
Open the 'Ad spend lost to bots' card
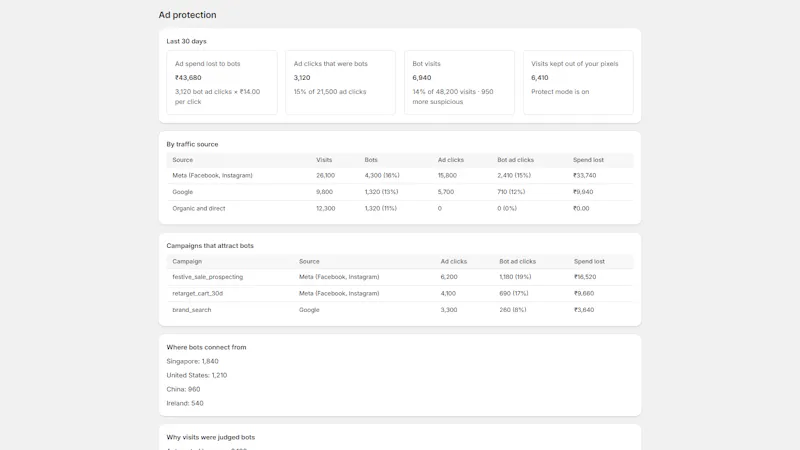coord(222,82)
